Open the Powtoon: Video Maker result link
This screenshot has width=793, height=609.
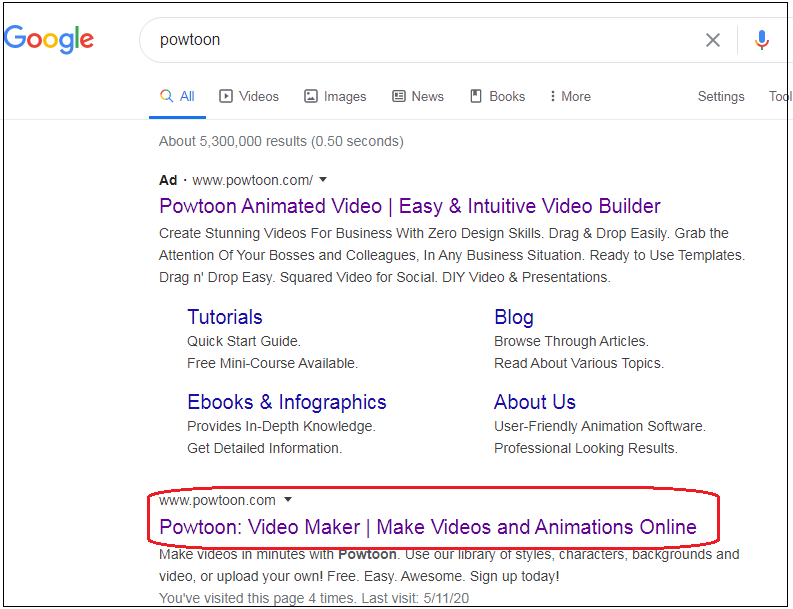(428, 527)
